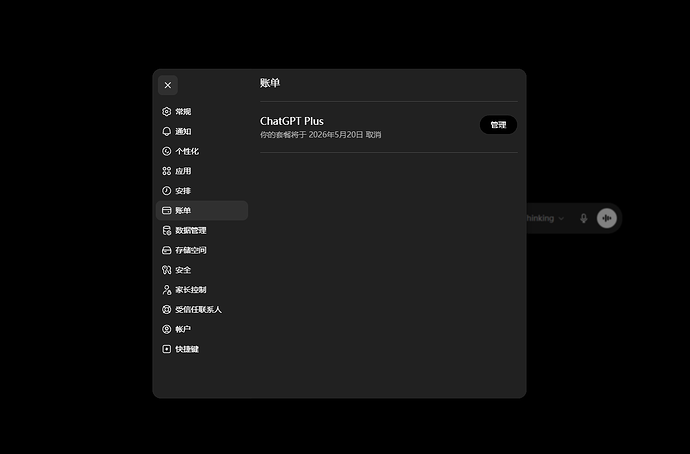The height and width of the screenshot is (454, 690).
Task: Click the microphone dictation icon in chat bar
Action: pos(584,218)
